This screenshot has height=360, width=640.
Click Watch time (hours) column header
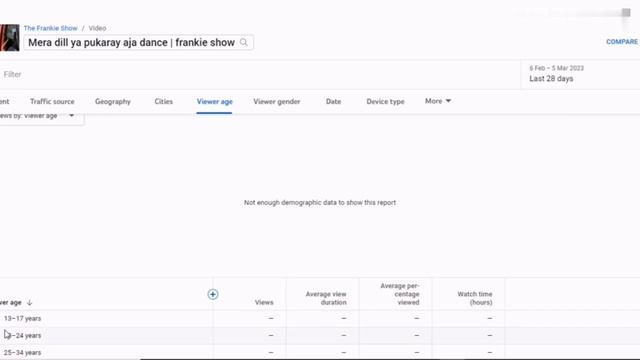475,298
